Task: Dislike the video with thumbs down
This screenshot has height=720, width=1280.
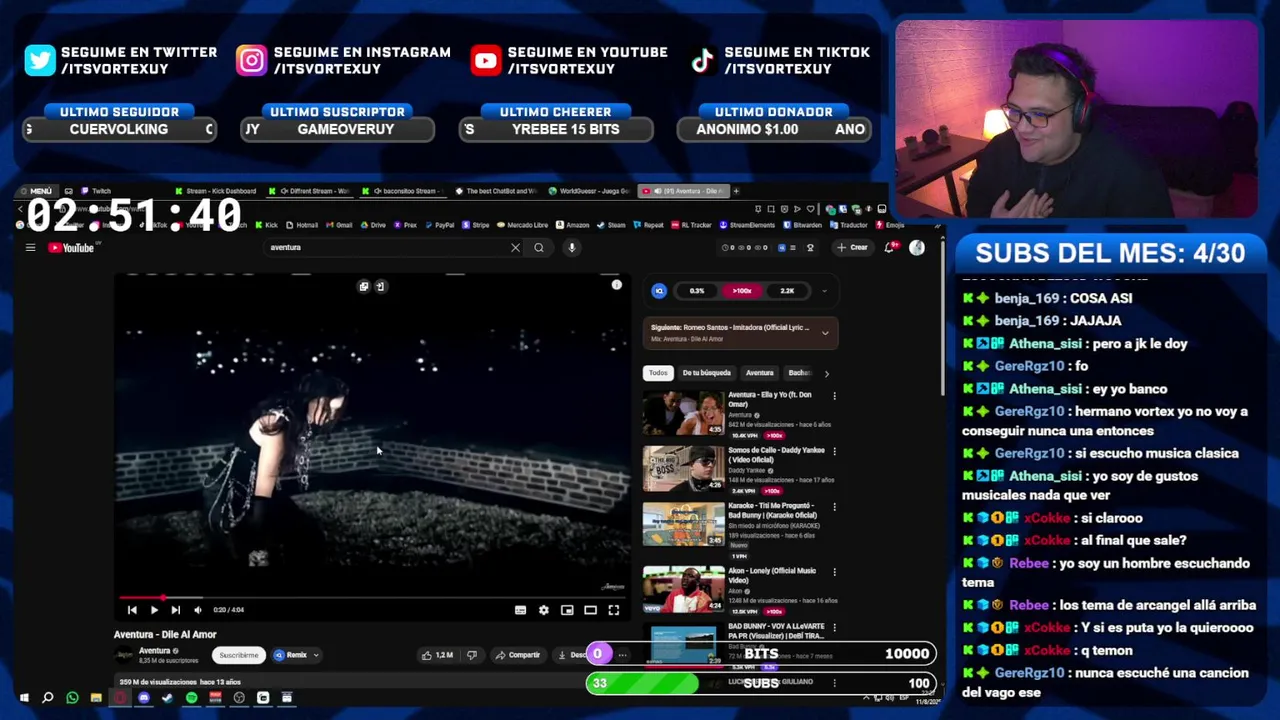Action: pos(472,655)
